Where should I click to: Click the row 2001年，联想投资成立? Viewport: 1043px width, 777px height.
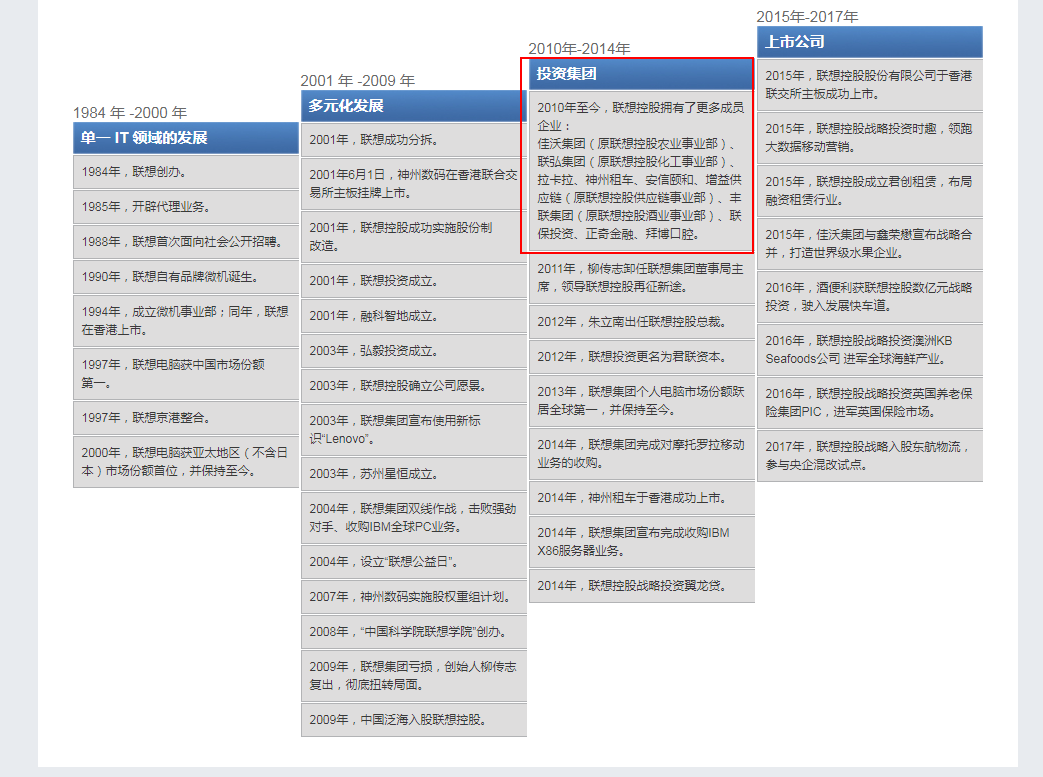coord(414,281)
